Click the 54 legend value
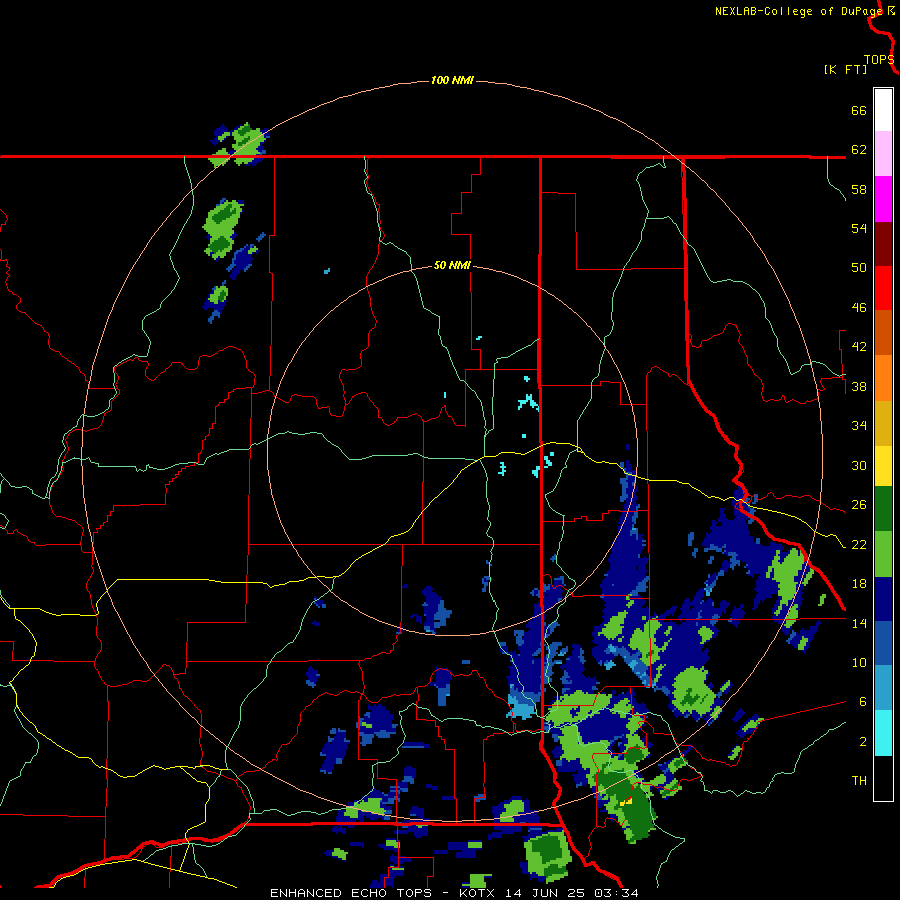The image size is (900, 900). click(859, 228)
